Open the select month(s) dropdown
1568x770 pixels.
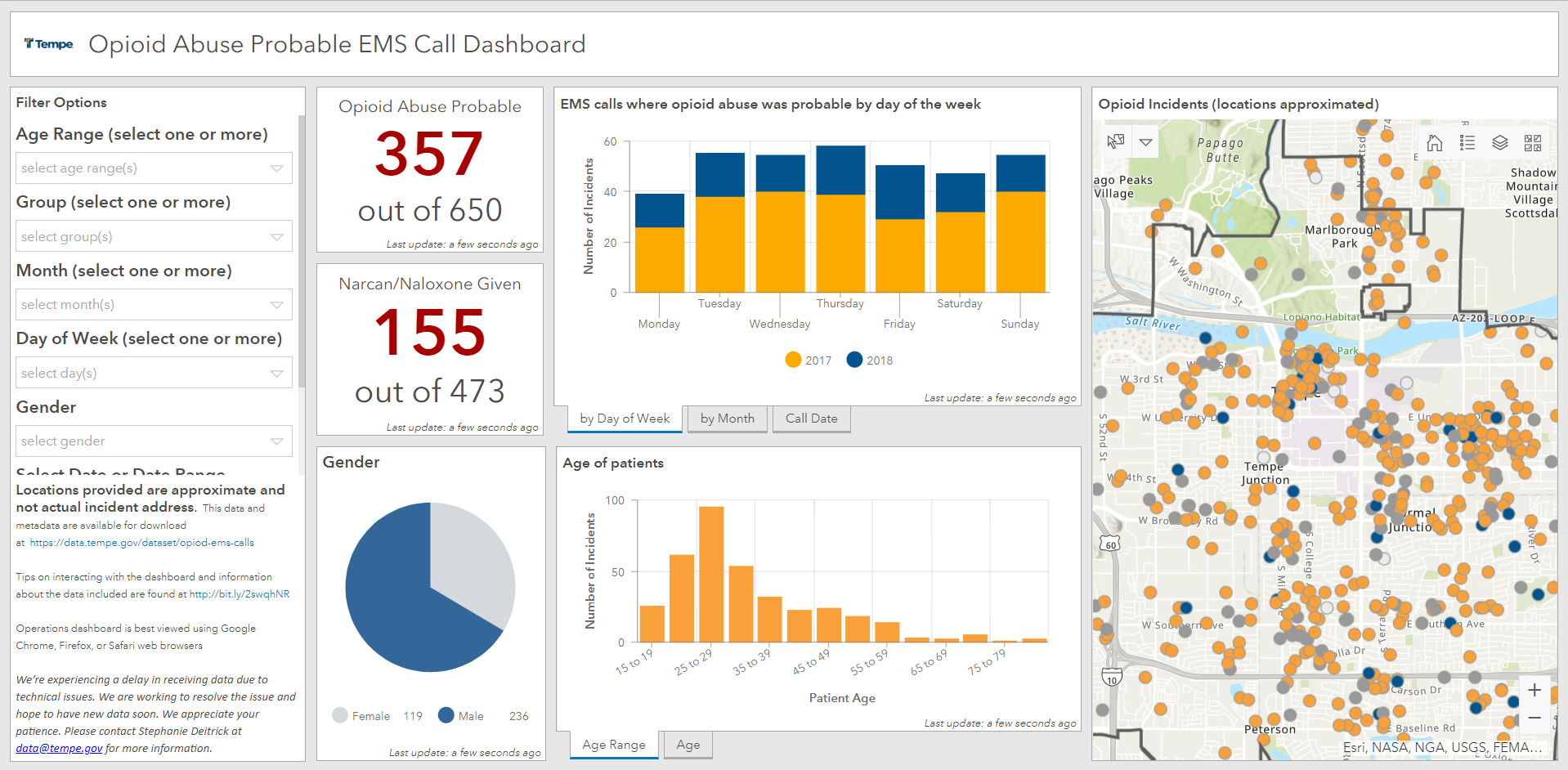point(154,305)
